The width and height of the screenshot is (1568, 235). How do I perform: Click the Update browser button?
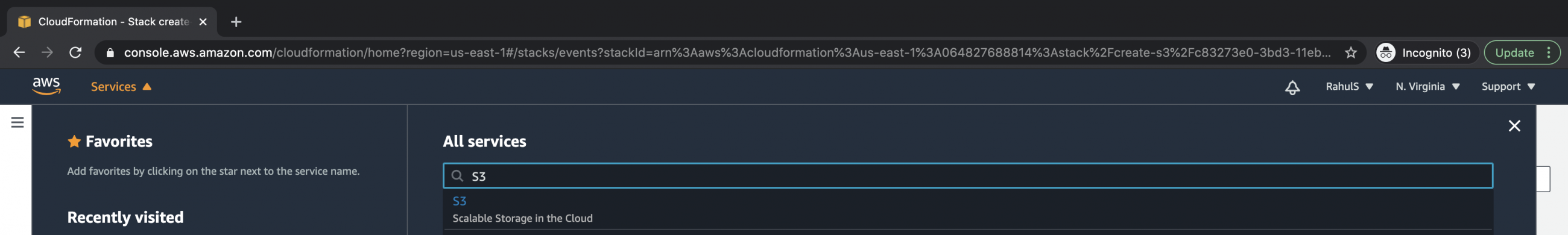1522,53
